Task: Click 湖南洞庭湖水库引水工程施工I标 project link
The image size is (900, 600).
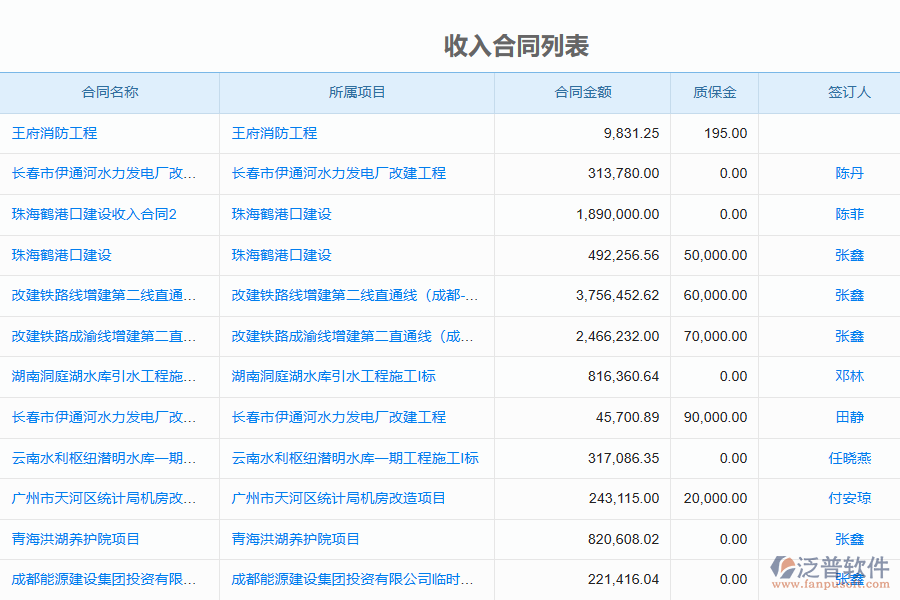Action: coord(334,376)
